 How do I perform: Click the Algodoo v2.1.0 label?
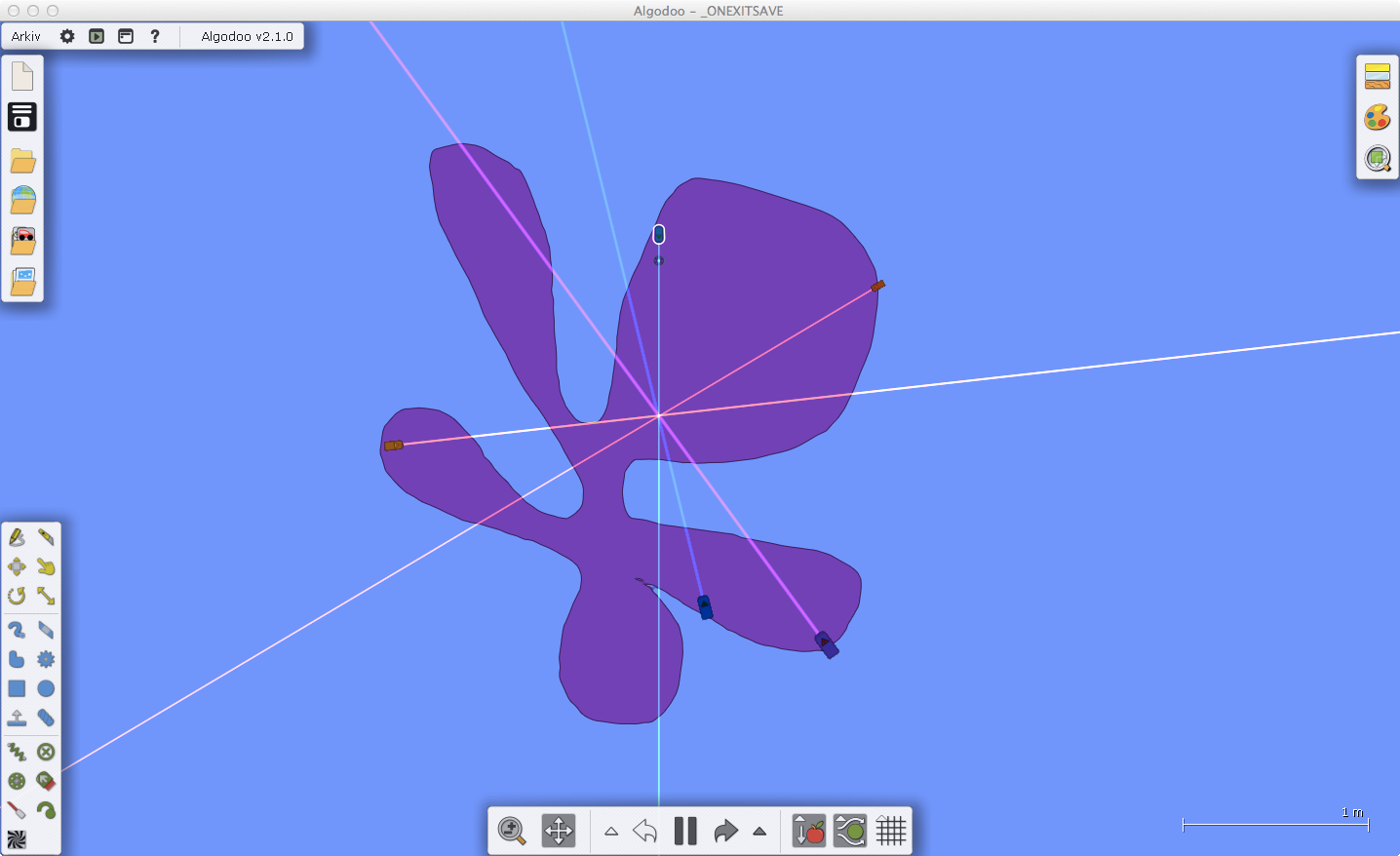click(x=247, y=36)
